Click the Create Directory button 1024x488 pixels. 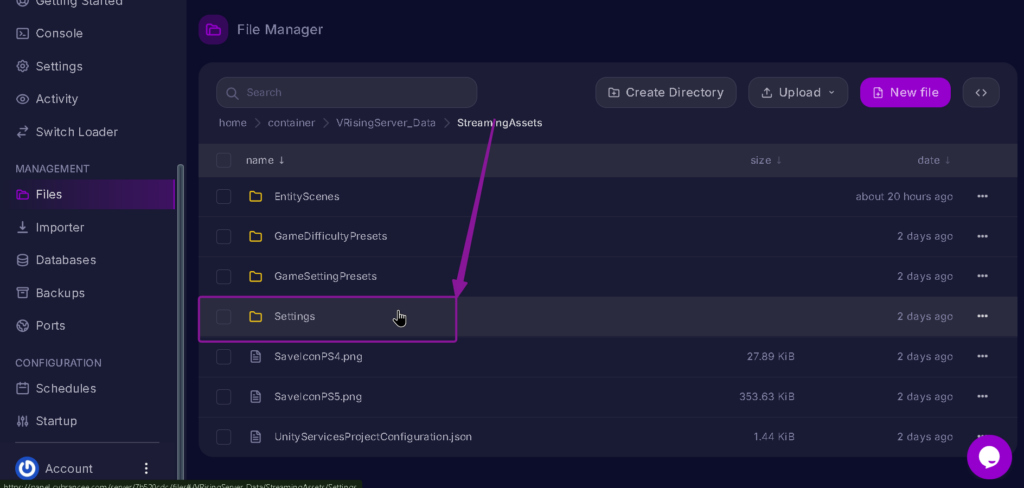[665, 92]
